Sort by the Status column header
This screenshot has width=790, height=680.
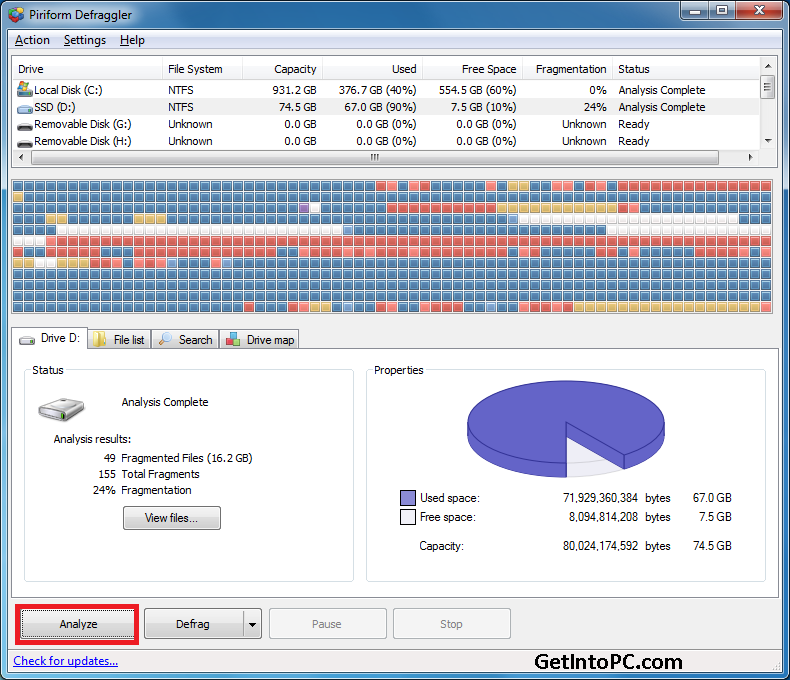pos(686,69)
